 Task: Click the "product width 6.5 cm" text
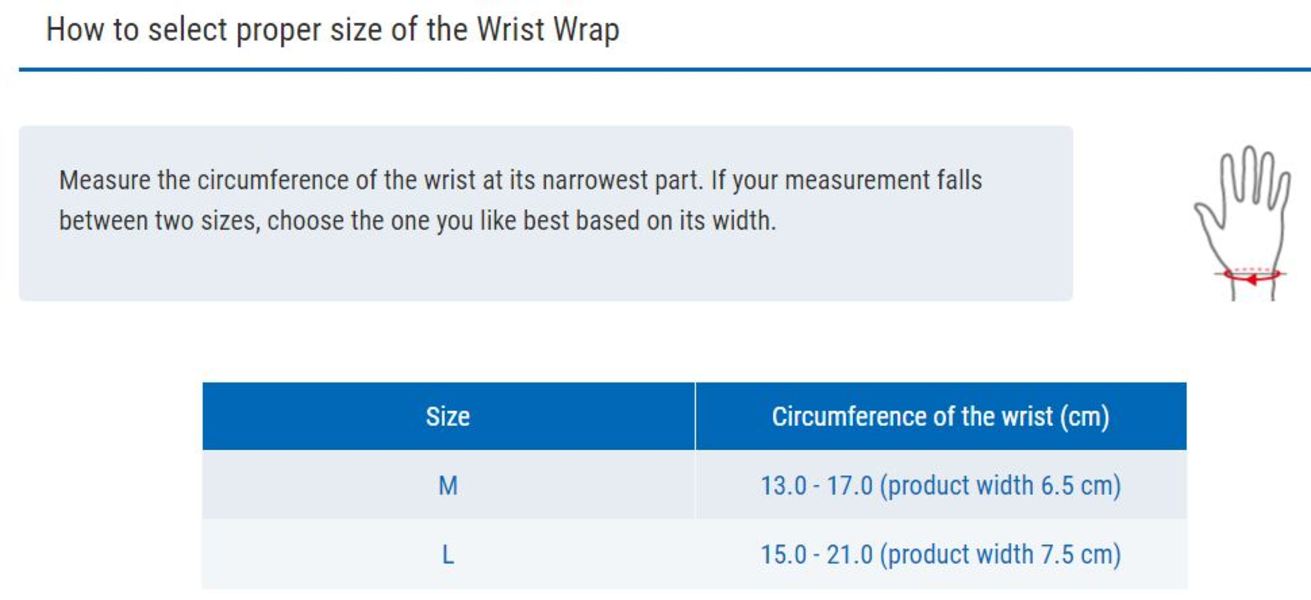coord(1000,486)
